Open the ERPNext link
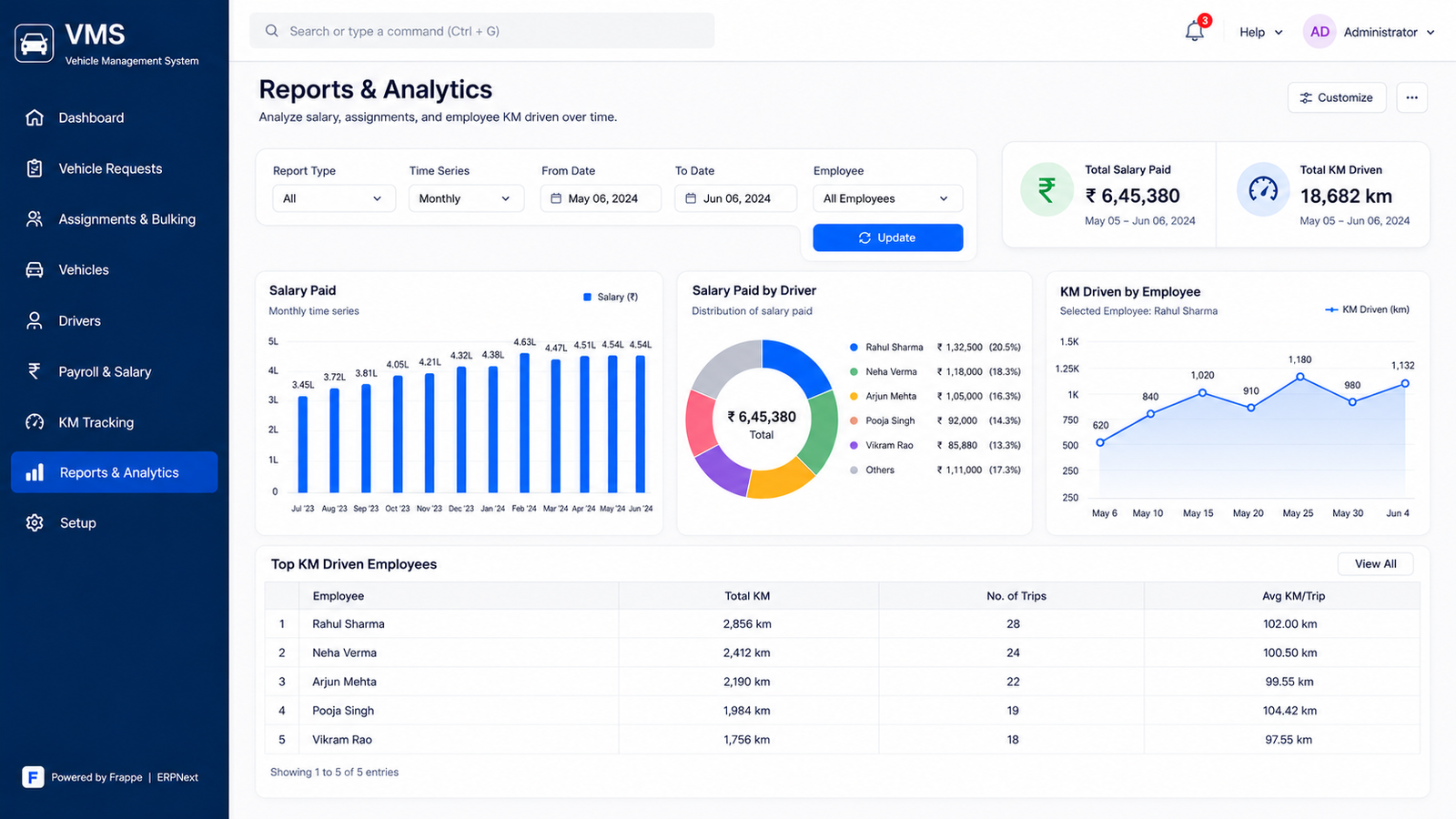 click(x=177, y=777)
